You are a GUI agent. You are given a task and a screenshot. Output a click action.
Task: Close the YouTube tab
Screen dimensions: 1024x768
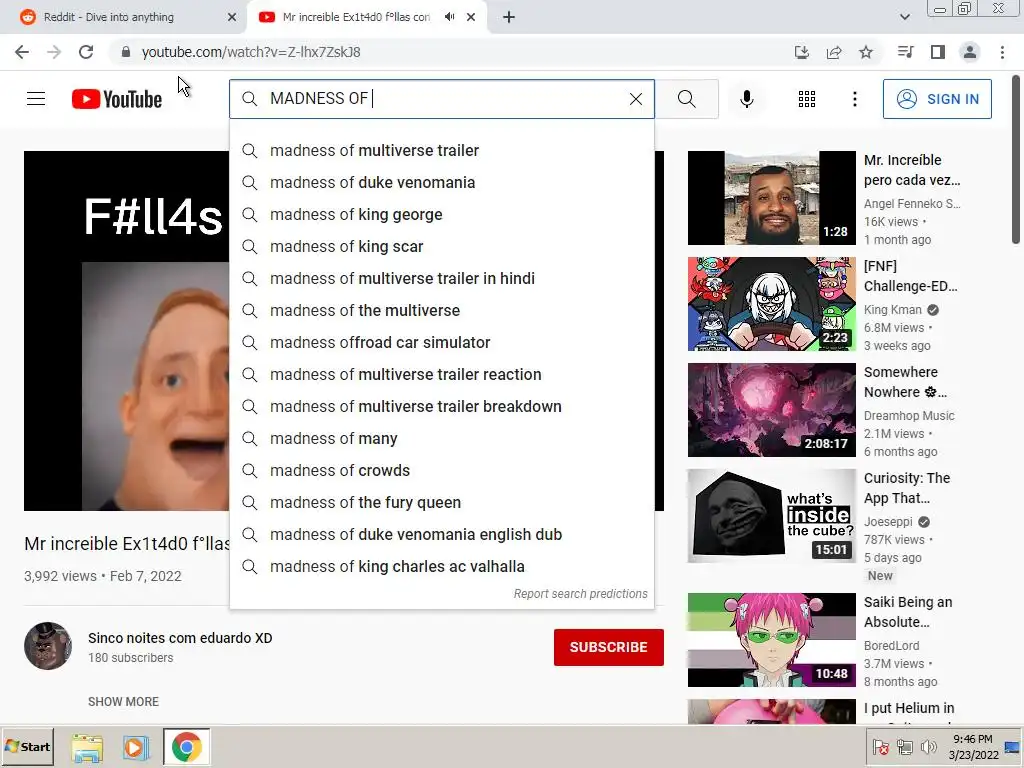point(471,17)
